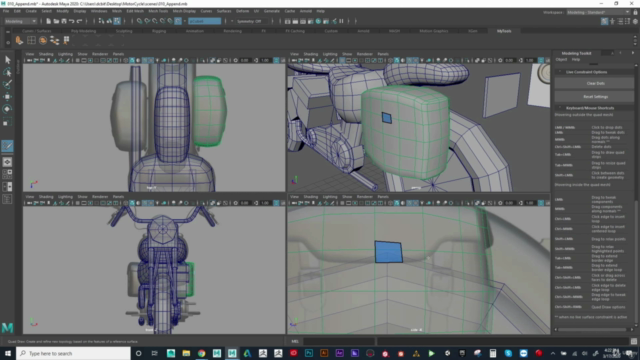
Task: Open the Edit Mesh menu
Action: (x=135, y=11)
